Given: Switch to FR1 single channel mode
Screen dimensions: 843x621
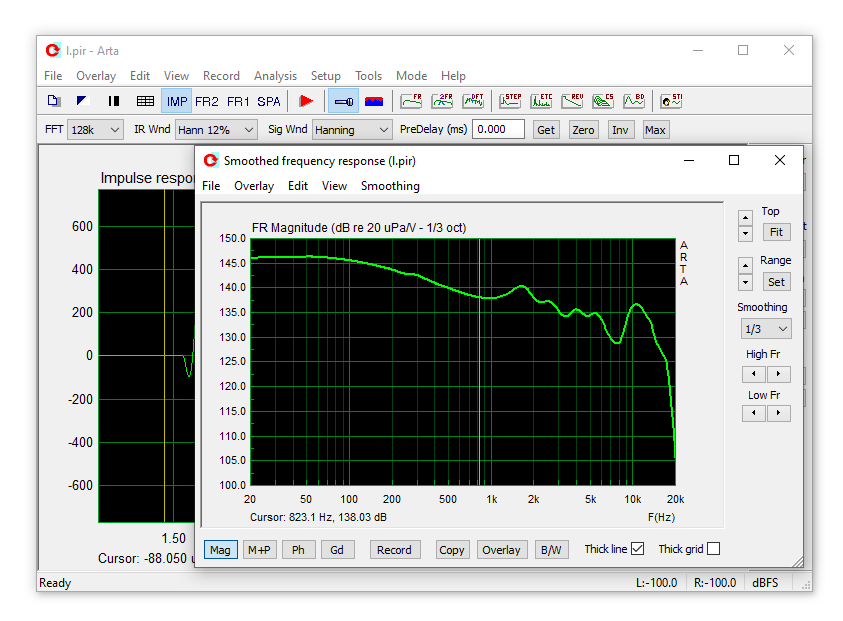Looking at the screenshot, I should (238, 101).
